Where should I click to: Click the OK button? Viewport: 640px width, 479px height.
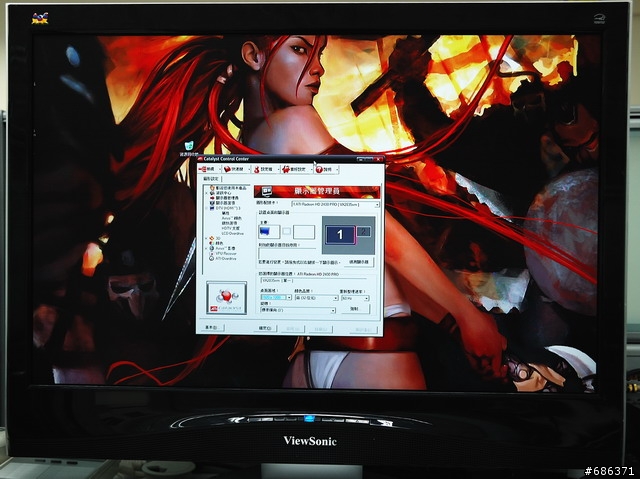pyautogui.click(x=266, y=328)
